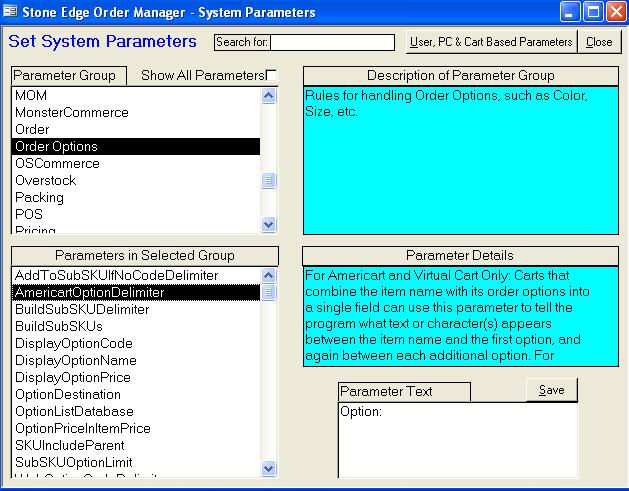Click inside the Search for input field
This screenshot has width=629, height=491.
[x=332, y=42]
